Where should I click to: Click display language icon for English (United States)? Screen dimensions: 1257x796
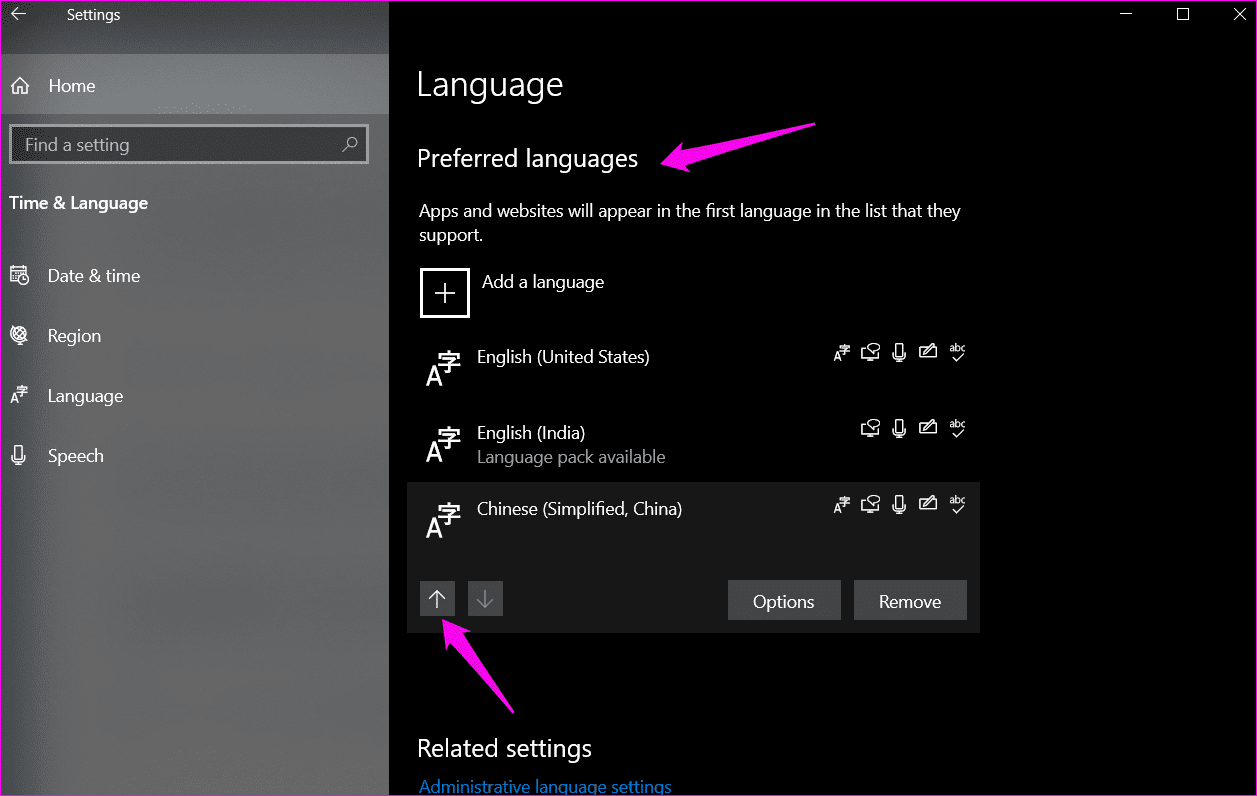842,352
